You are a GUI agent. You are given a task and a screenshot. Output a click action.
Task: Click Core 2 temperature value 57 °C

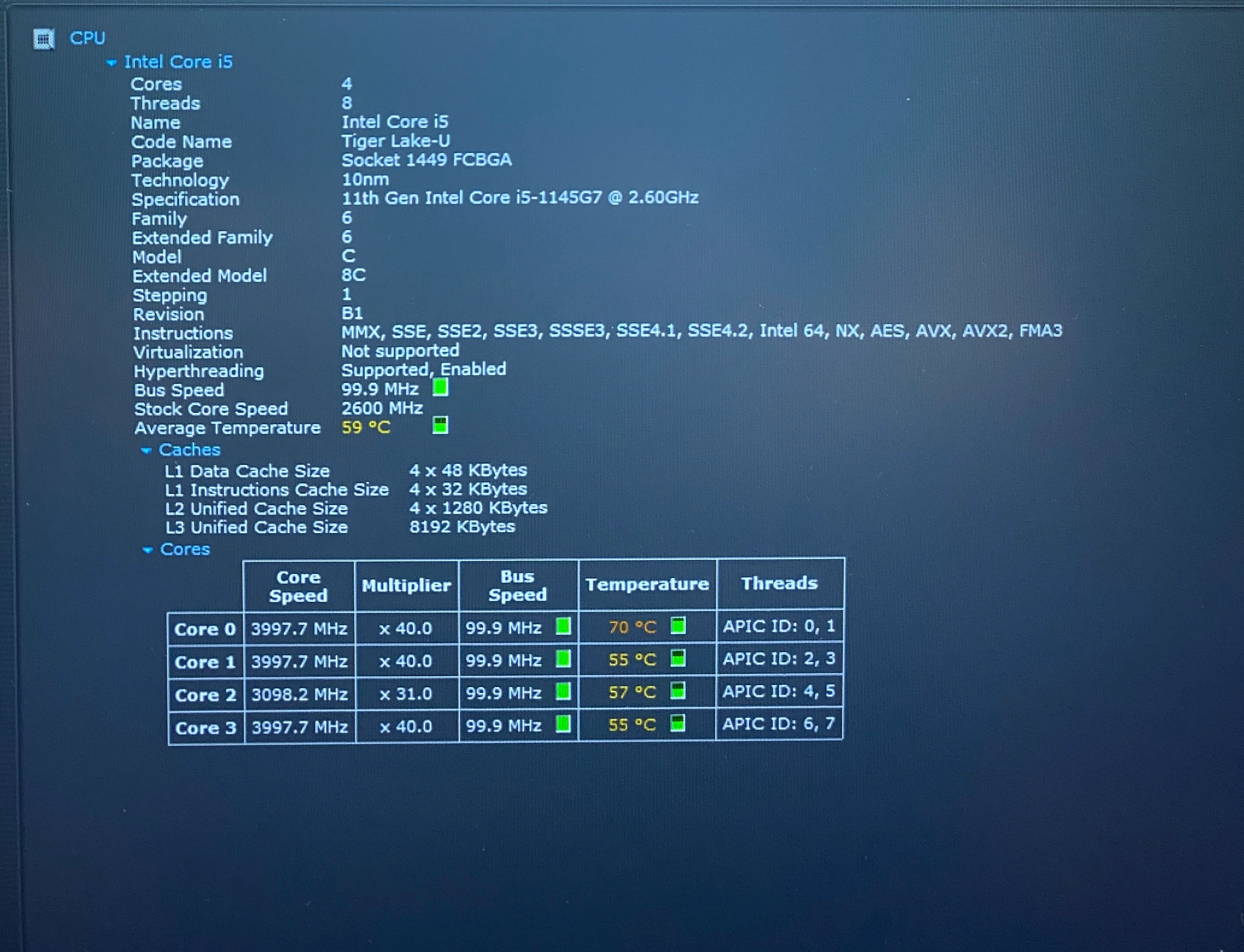pos(632,693)
